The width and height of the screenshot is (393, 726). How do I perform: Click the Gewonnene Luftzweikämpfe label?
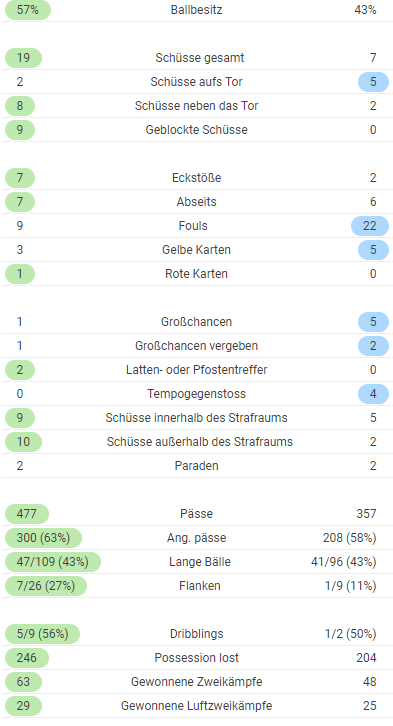196,706
